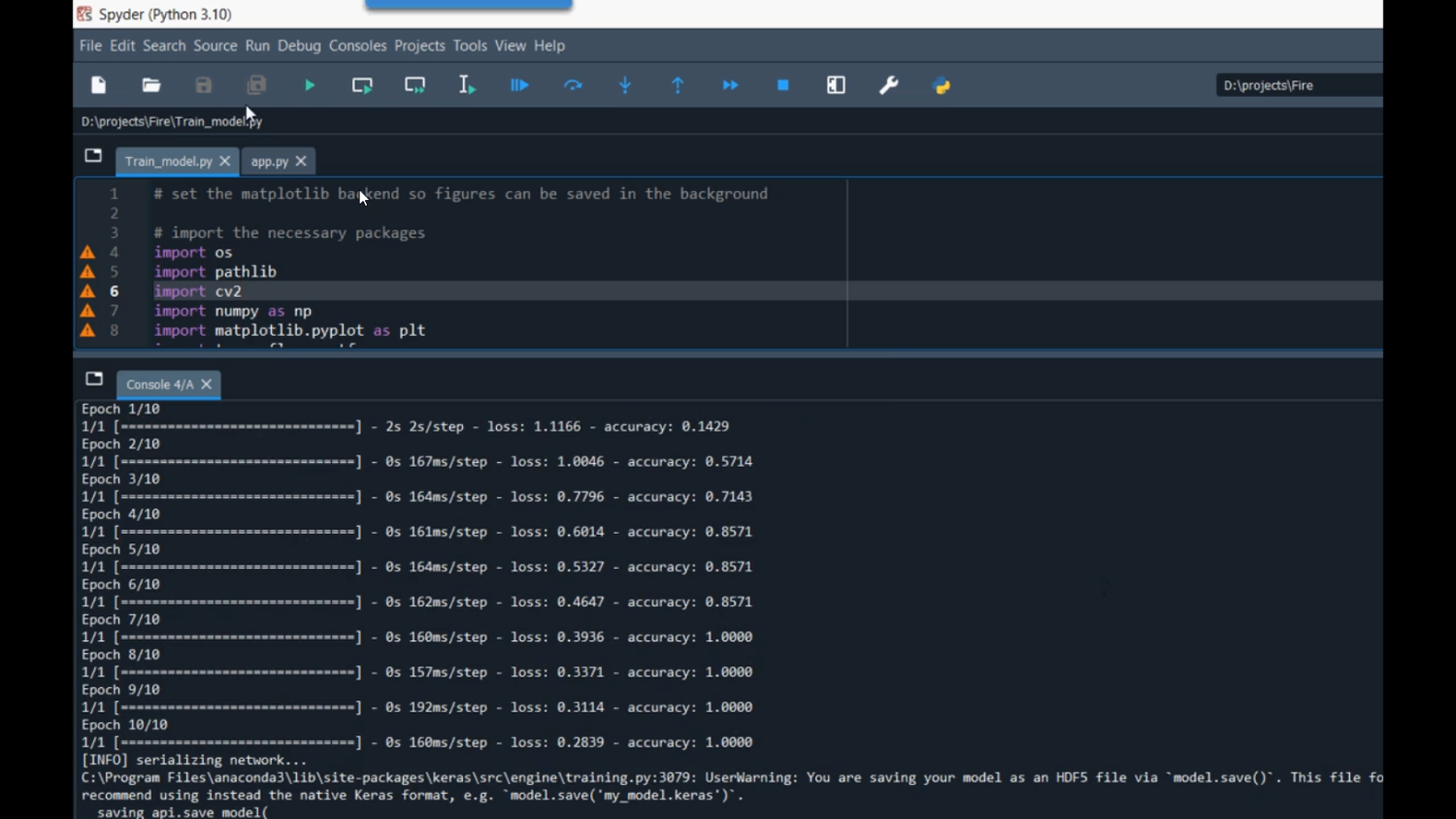Open the console browse tabs button

(x=94, y=378)
